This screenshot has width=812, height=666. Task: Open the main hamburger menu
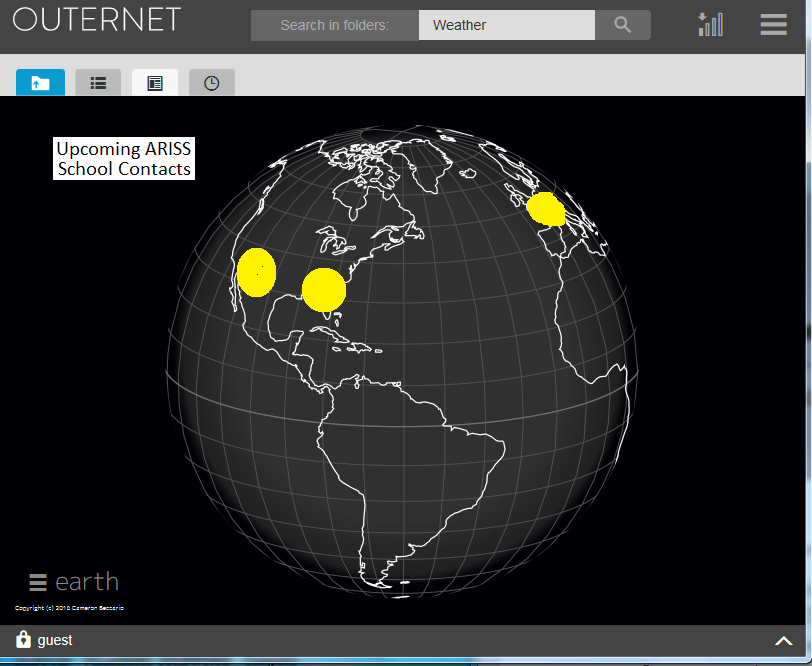773,25
